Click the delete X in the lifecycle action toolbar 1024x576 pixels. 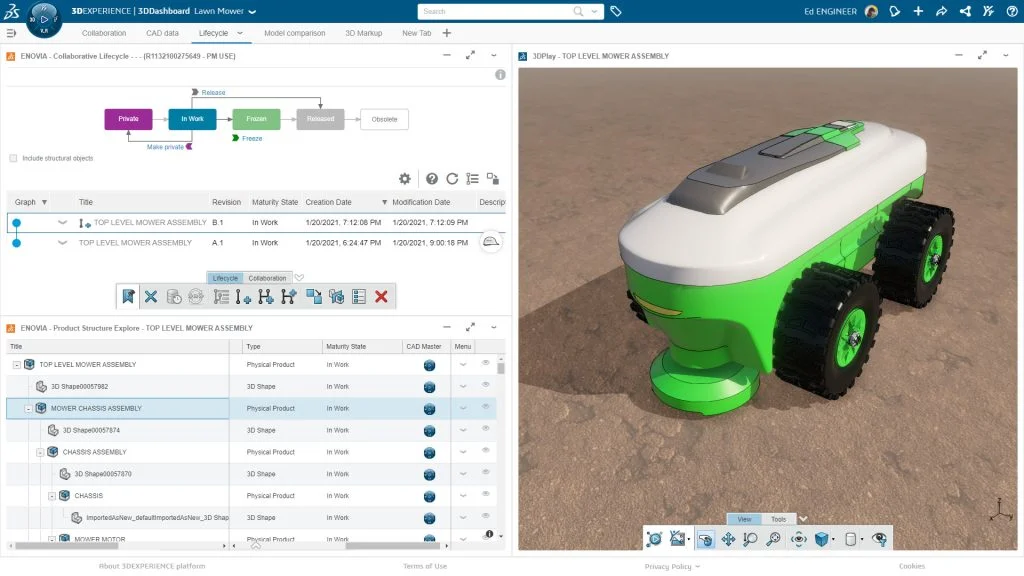(x=381, y=296)
